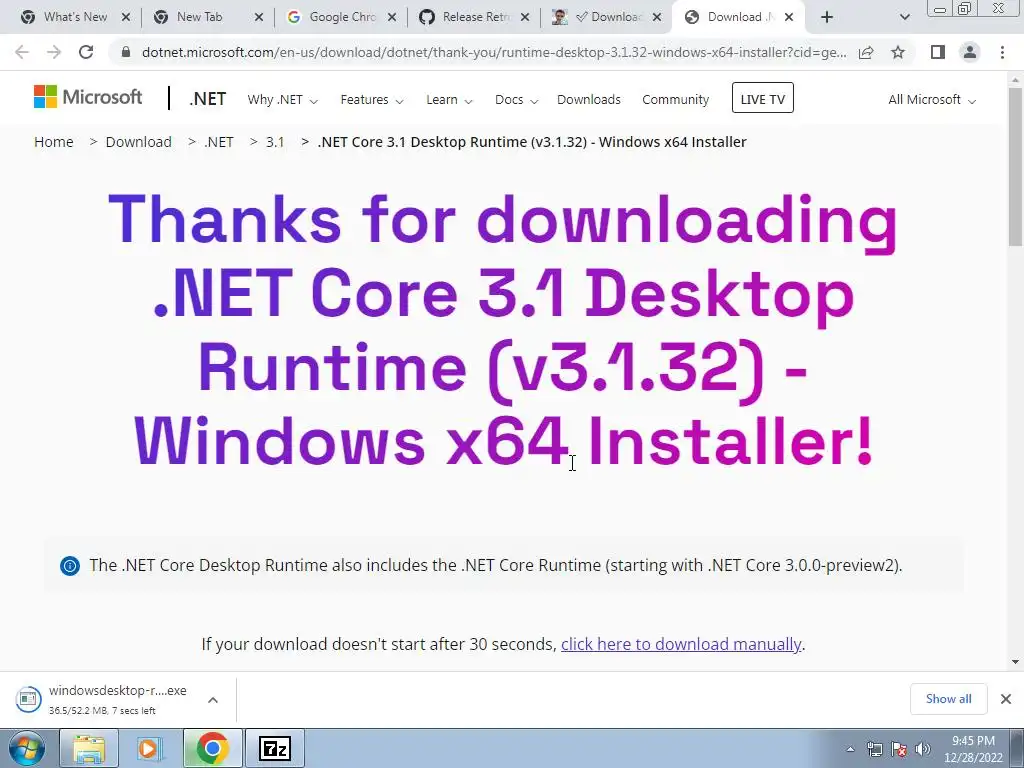Viewport: 1024px width, 768px height.
Task: Click the browser Forward arrow
Action: (54, 52)
